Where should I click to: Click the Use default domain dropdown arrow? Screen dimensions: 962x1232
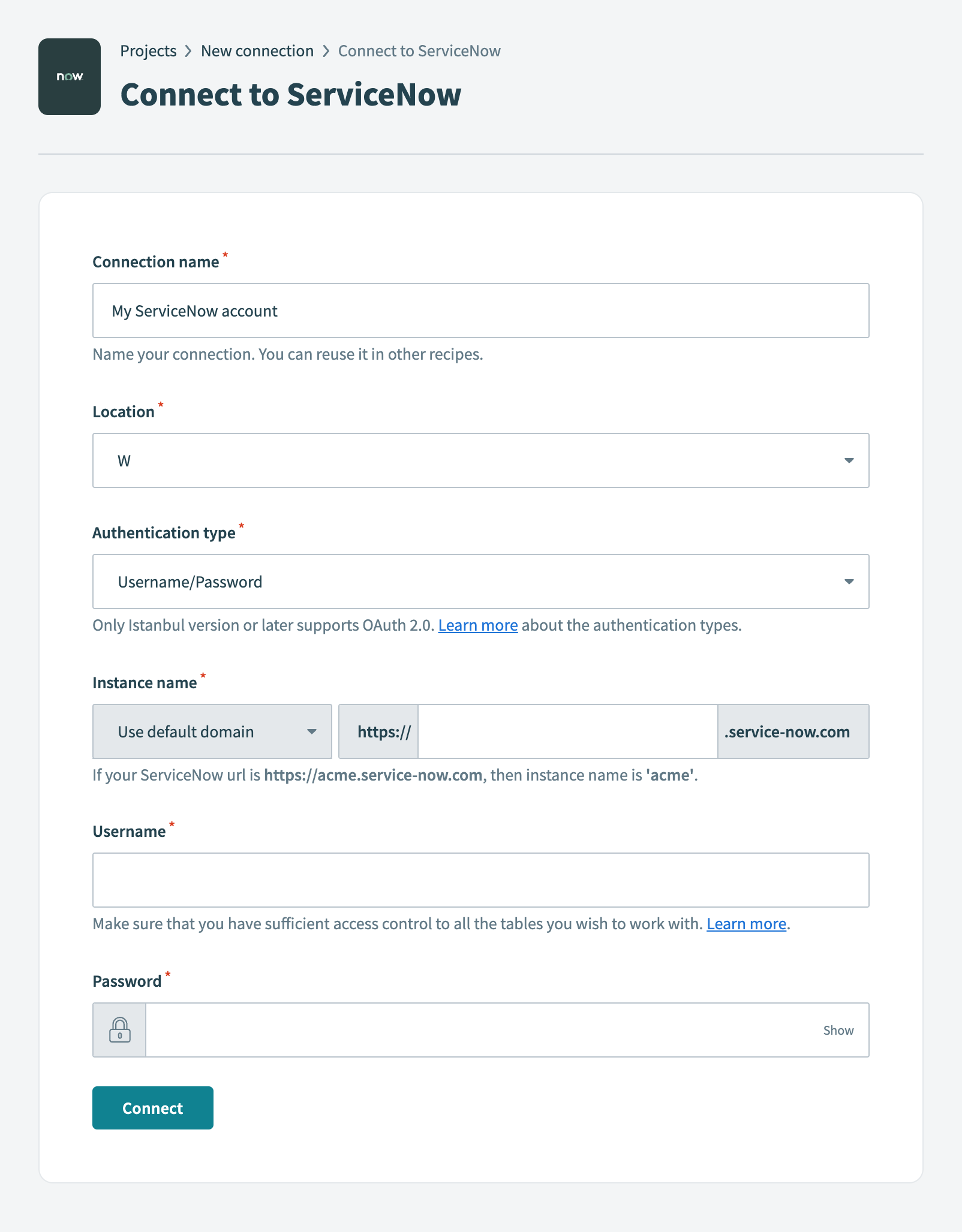[313, 731]
